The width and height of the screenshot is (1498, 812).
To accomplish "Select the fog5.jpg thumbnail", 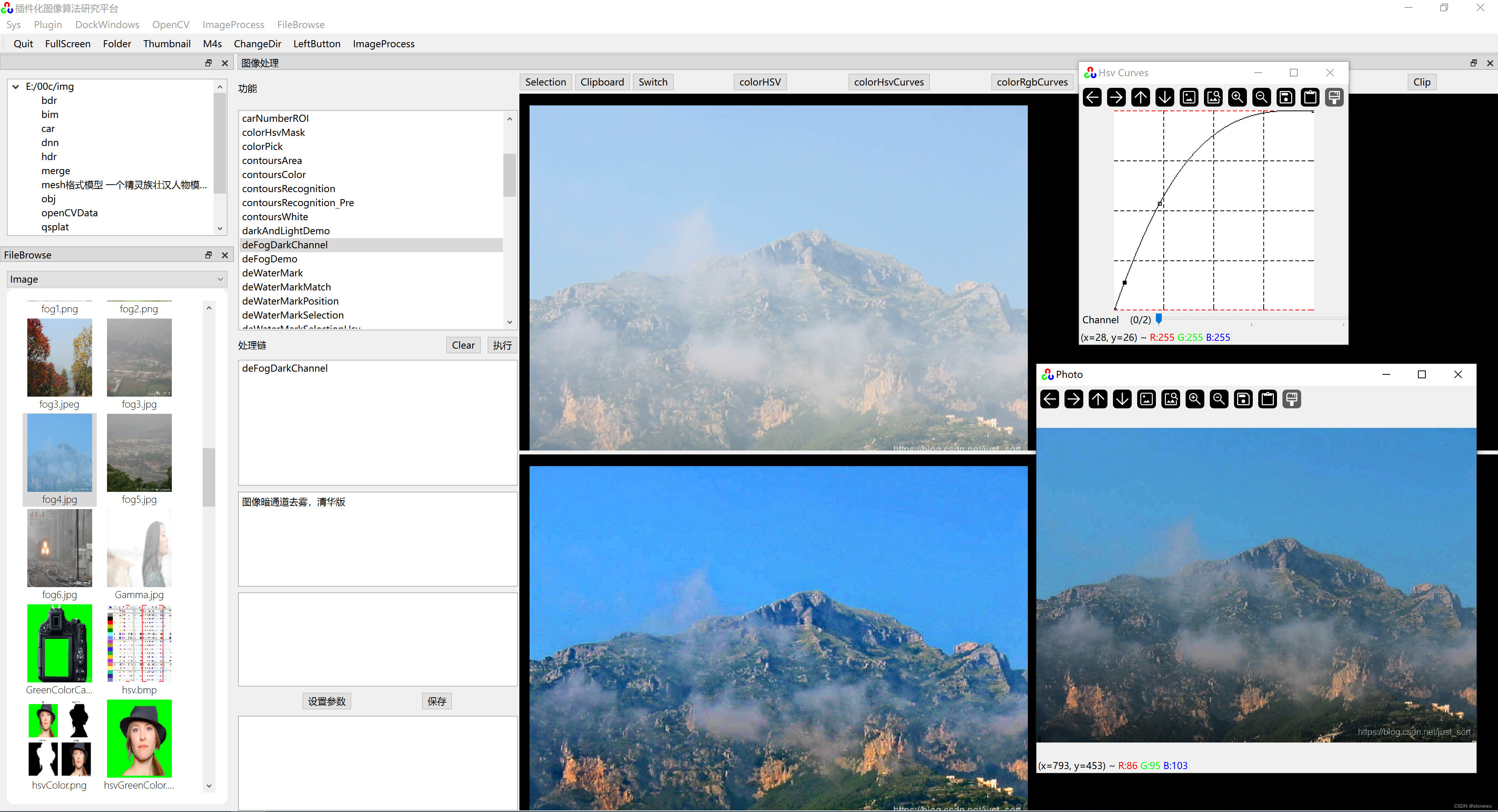I will (139, 453).
